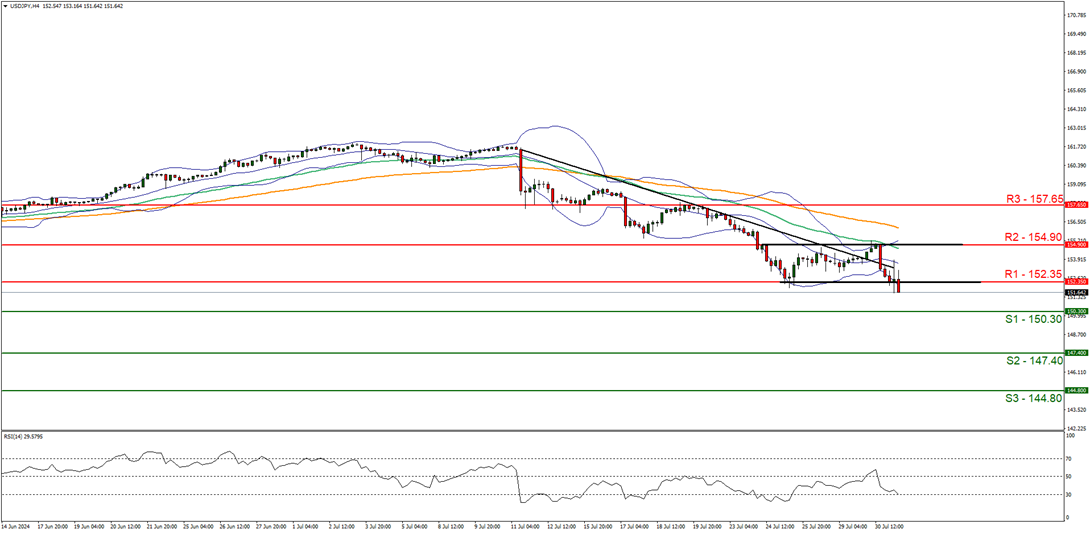Select the R2 - 154.90 resistance label
1090x533 pixels.
[1031, 238]
